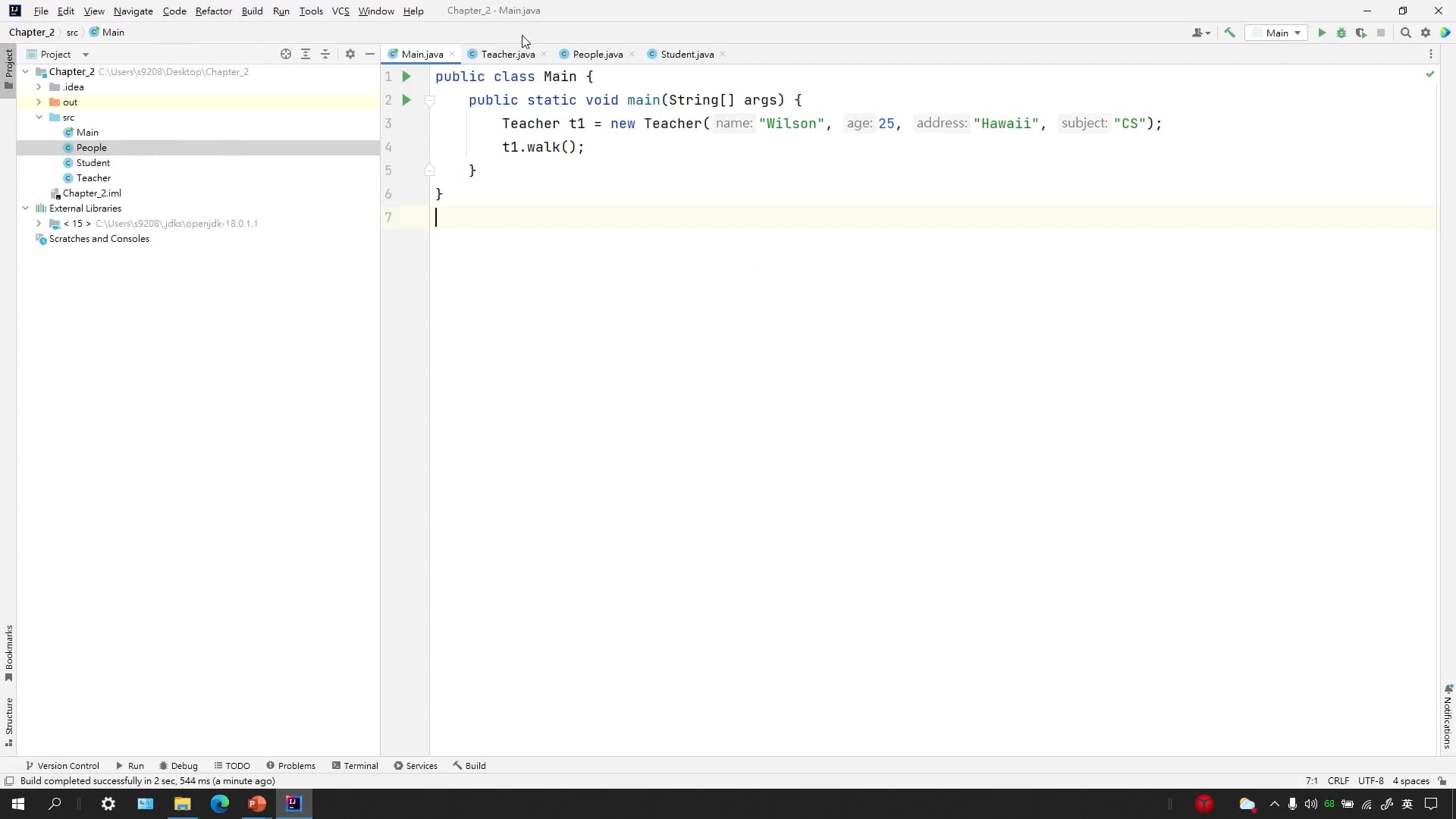Click the Debug bug icon in toolbar

pyautogui.click(x=1341, y=33)
